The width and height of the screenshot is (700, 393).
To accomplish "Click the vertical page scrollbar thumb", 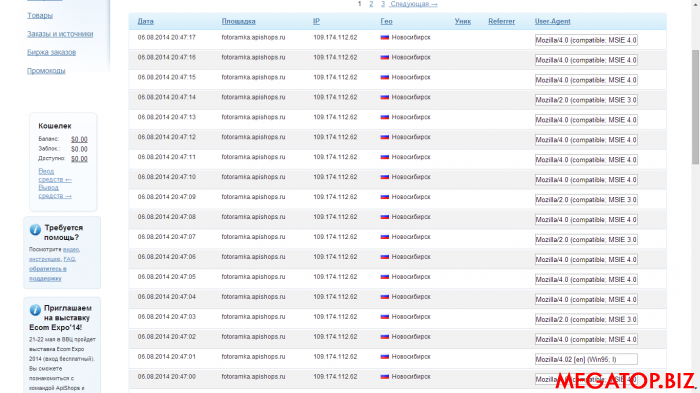I will click(696, 107).
